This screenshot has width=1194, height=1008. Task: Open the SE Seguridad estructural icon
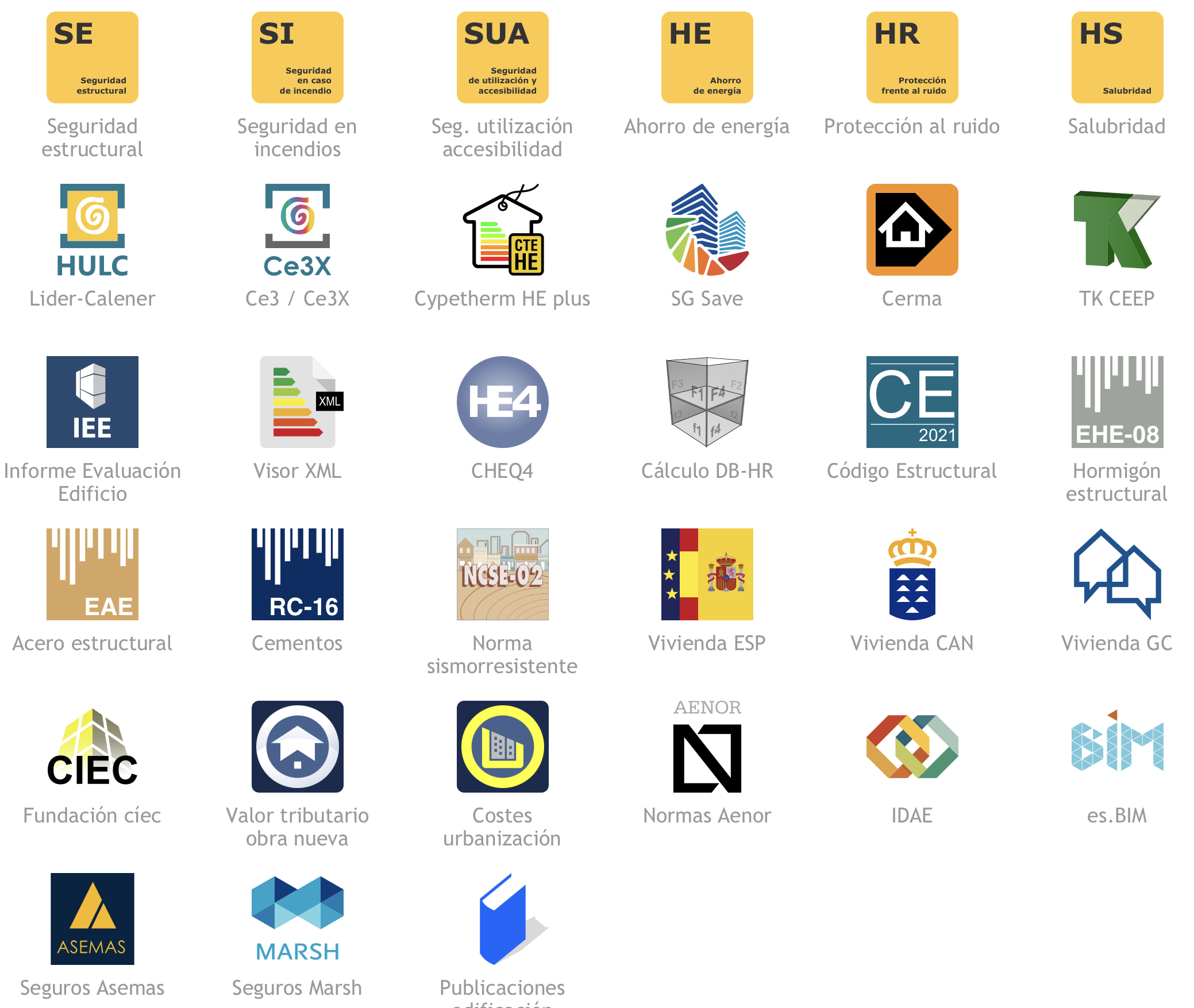click(x=92, y=57)
